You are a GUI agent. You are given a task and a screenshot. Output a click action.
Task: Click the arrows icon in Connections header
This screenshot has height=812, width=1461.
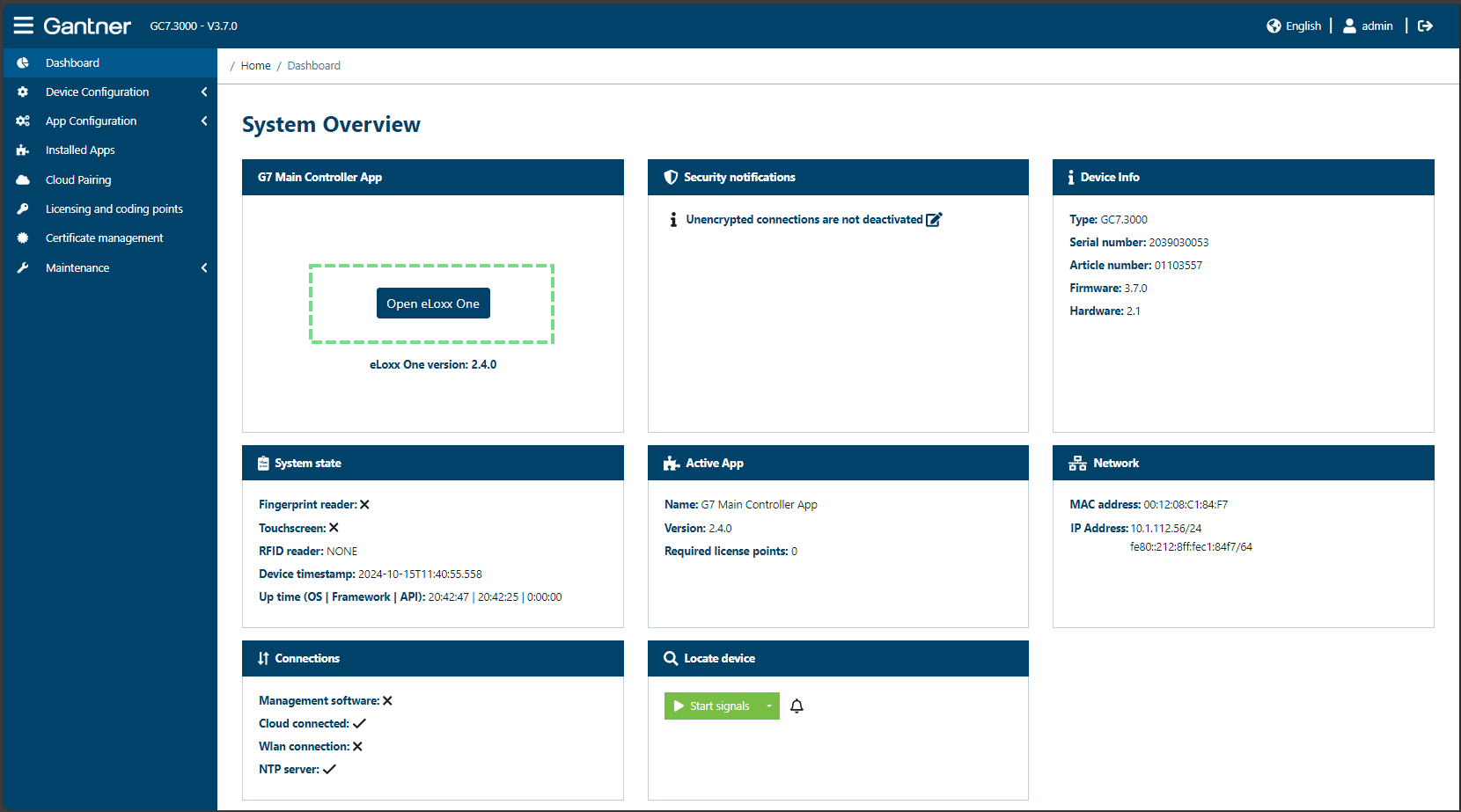click(263, 658)
